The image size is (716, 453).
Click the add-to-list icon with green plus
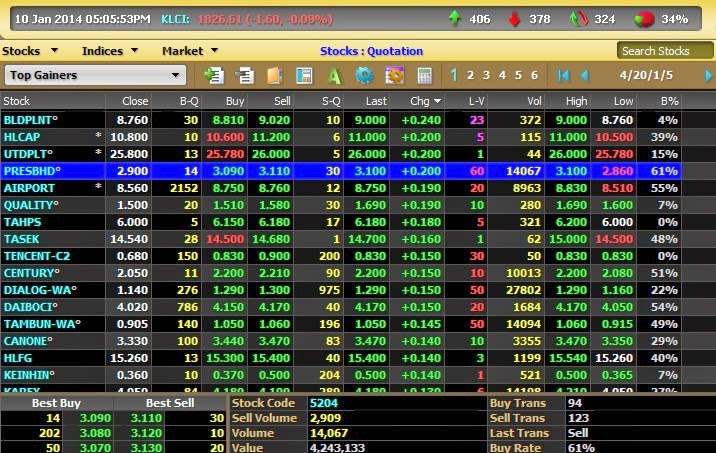[214, 75]
